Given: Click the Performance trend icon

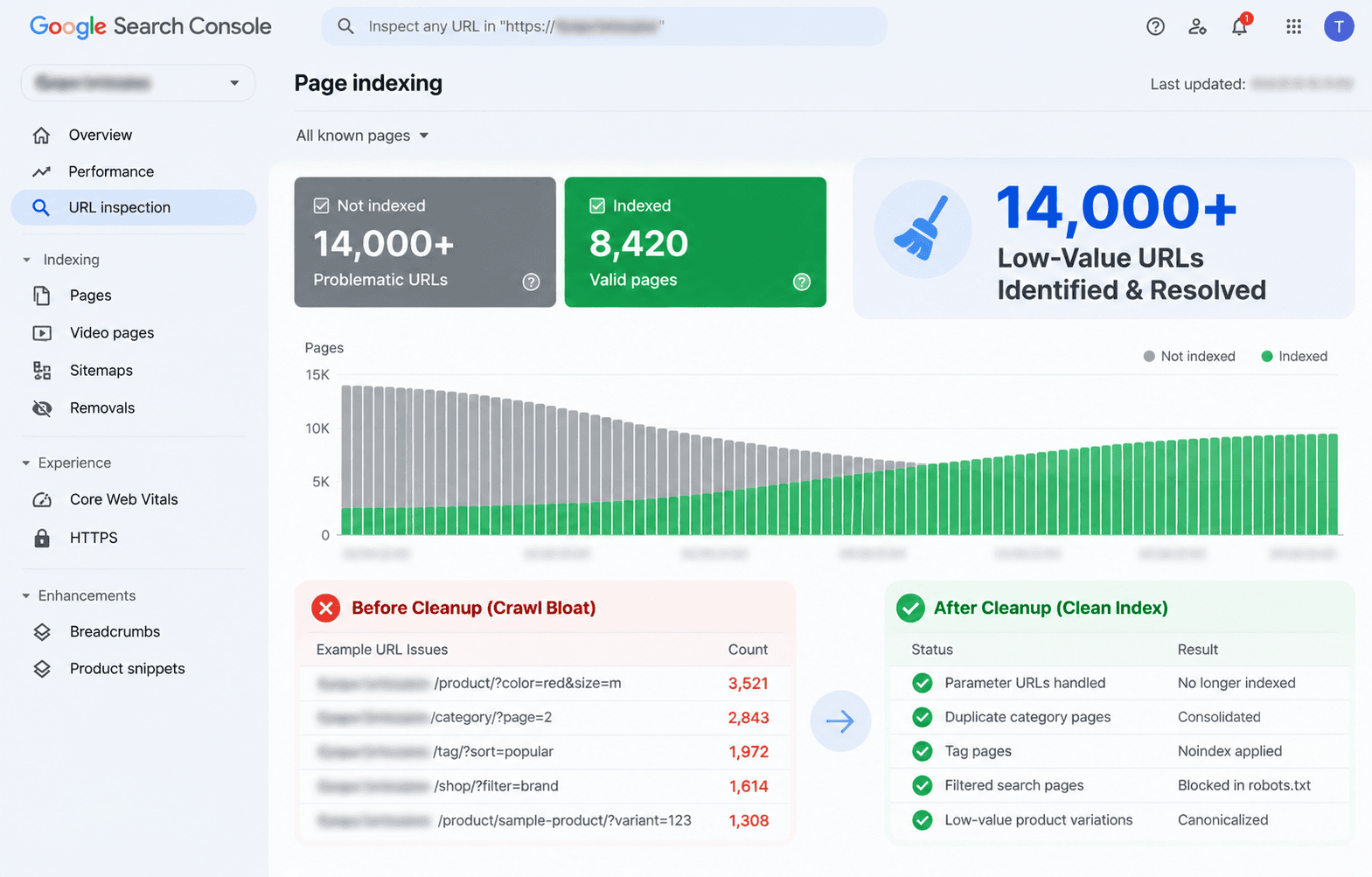Looking at the screenshot, I should (x=41, y=171).
